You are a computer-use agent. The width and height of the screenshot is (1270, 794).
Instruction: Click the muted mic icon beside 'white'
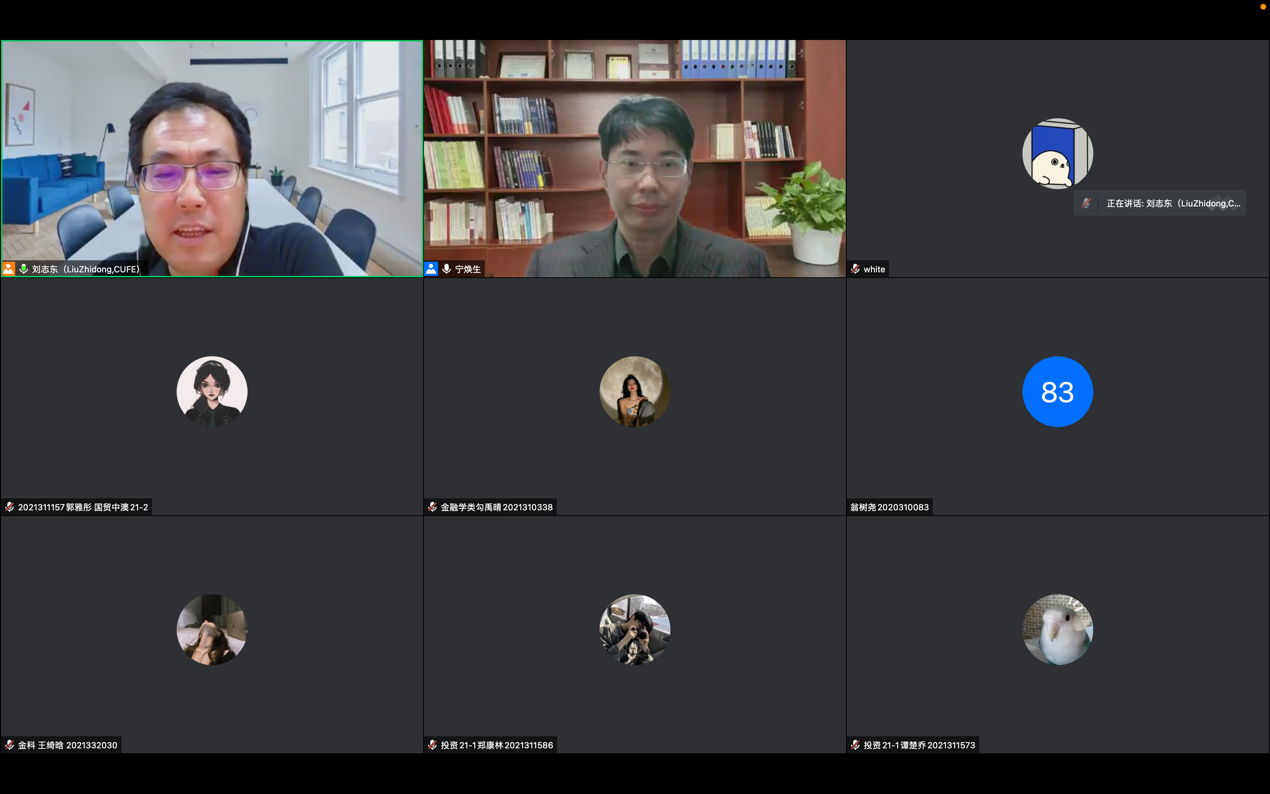click(855, 269)
